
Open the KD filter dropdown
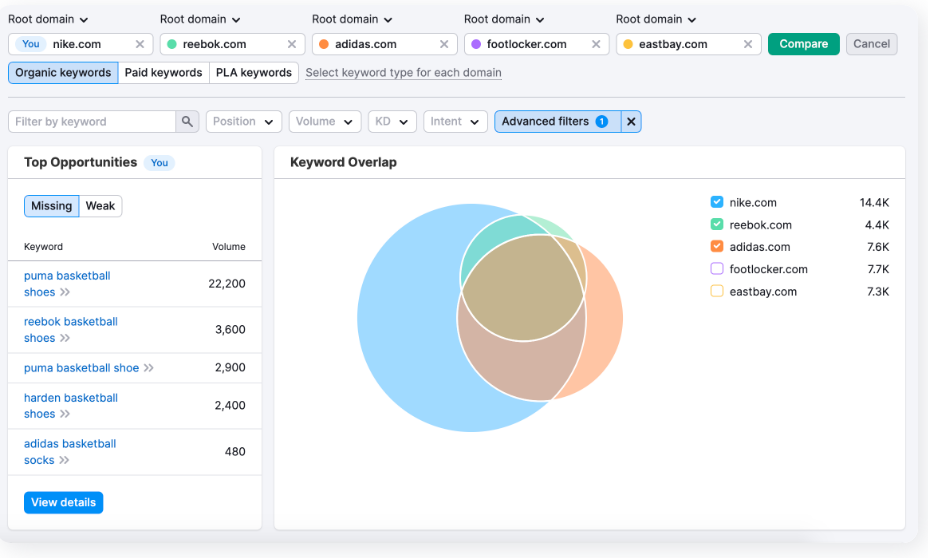click(392, 121)
